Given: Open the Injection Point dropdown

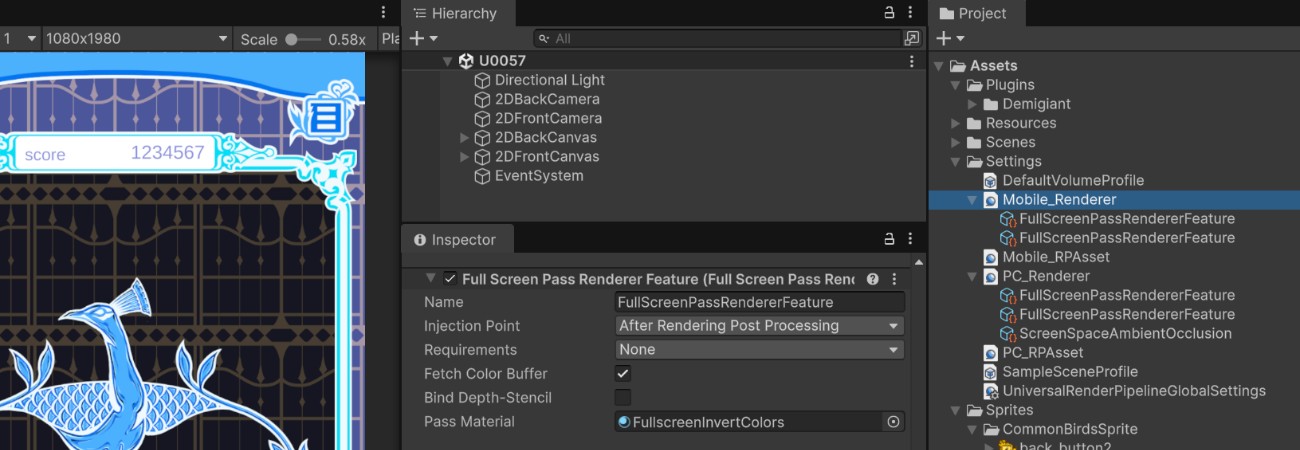Looking at the screenshot, I should coord(759,326).
